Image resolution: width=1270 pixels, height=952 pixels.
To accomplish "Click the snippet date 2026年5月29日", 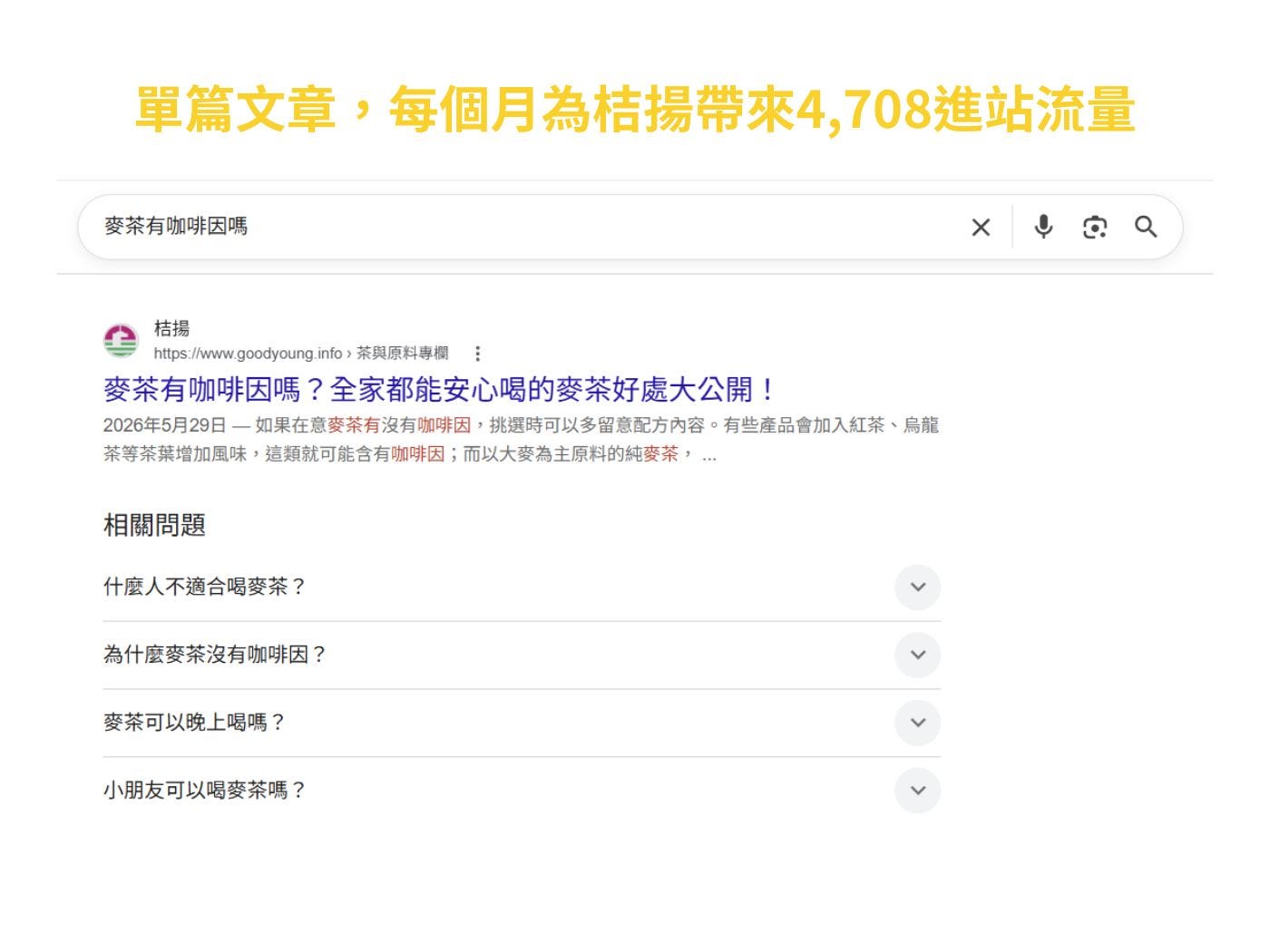I will [164, 425].
